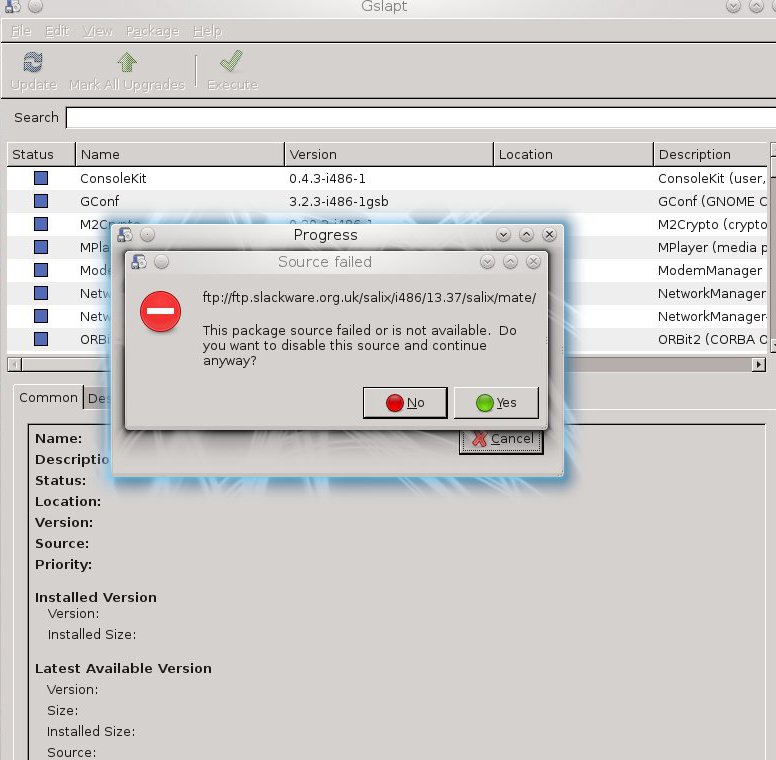Open the Source failed window menu icon
The image size is (776, 760).
coord(138,262)
